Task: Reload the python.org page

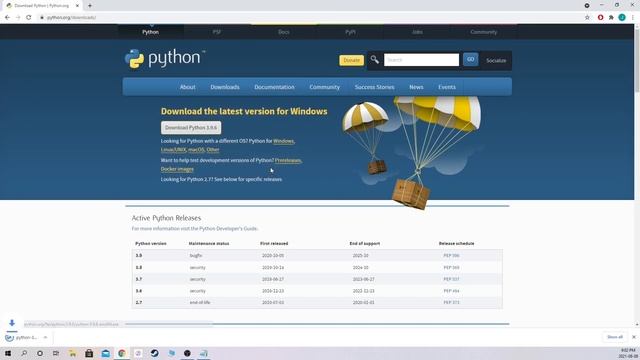Action: [29, 18]
